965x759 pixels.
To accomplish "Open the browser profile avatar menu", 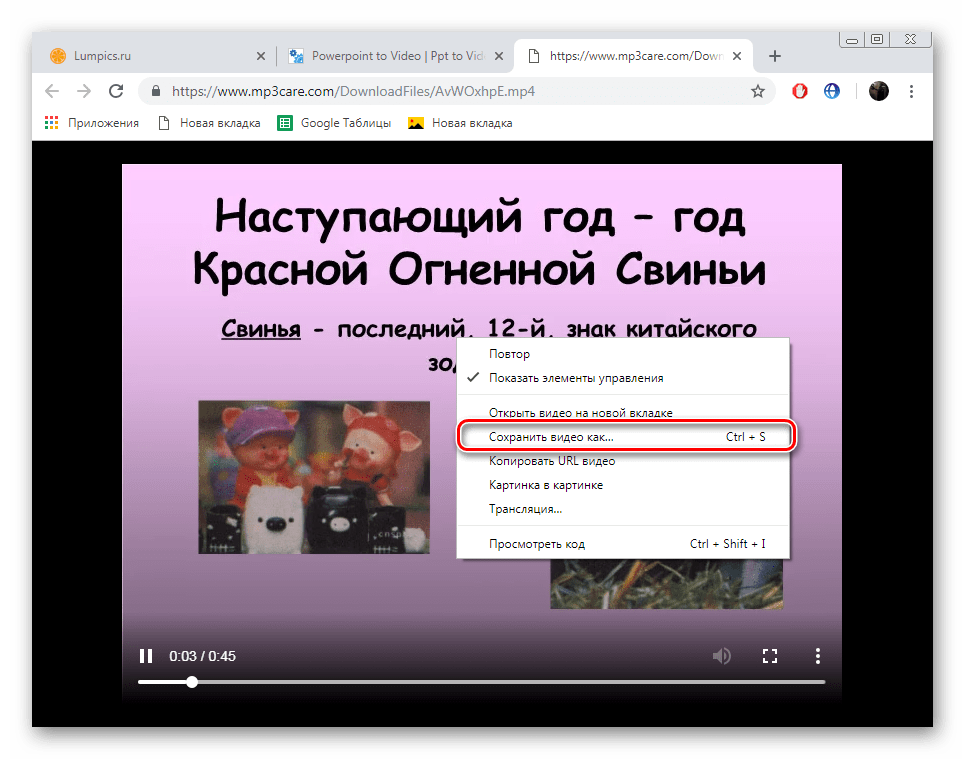I will pyautogui.click(x=878, y=91).
